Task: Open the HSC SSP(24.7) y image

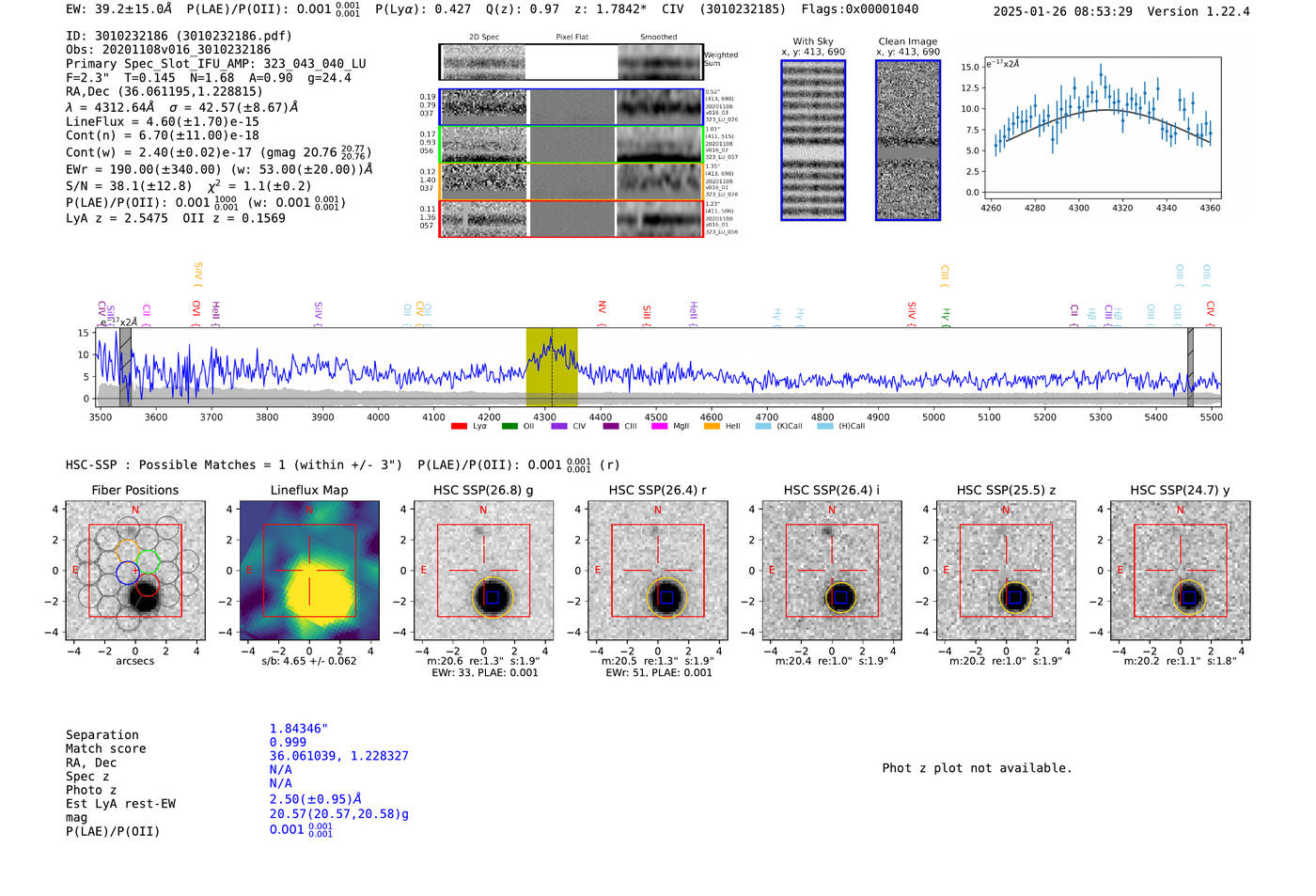Action: (x=1181, y=570)
